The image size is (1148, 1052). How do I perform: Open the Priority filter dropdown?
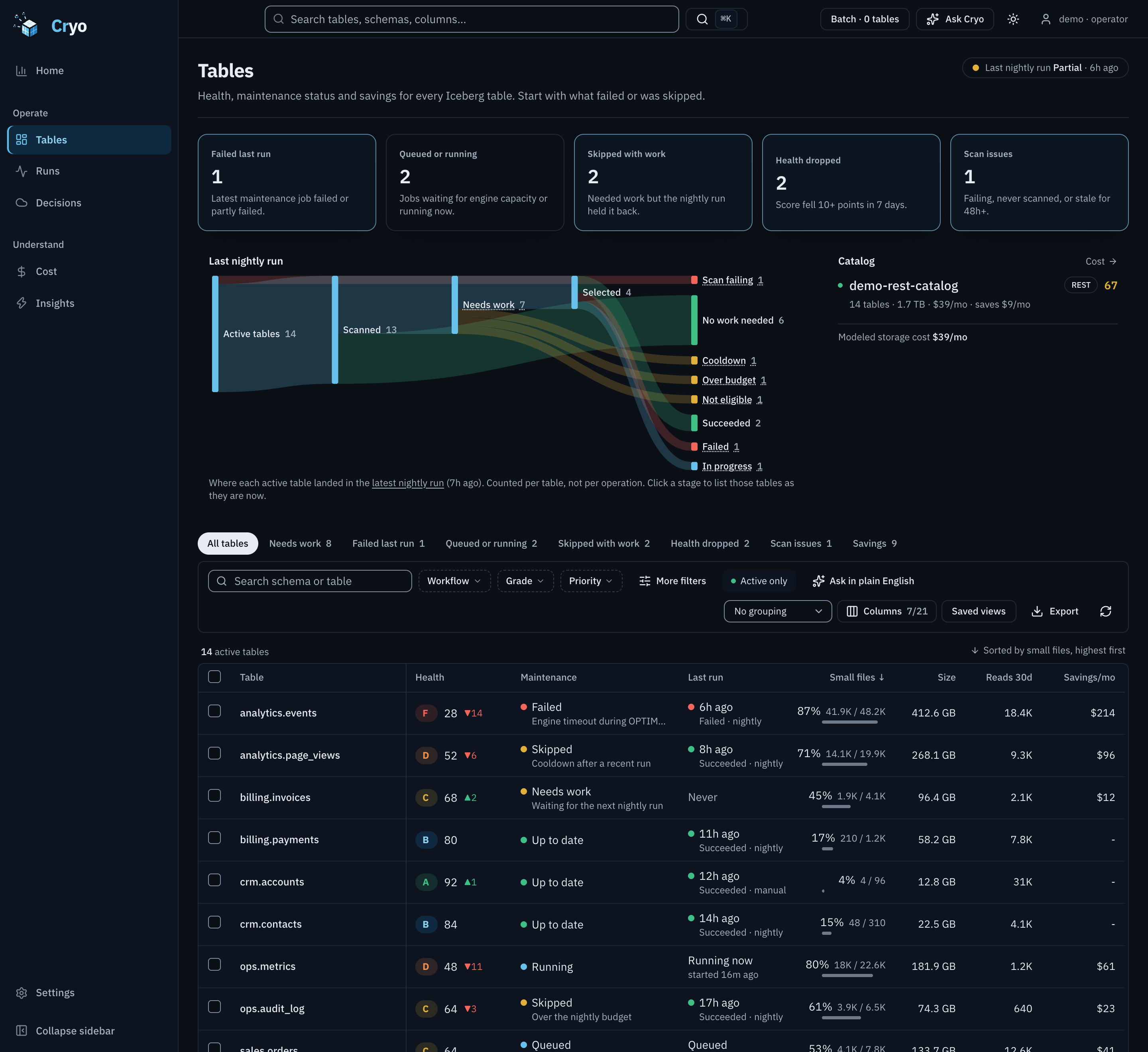coord(590,581)
